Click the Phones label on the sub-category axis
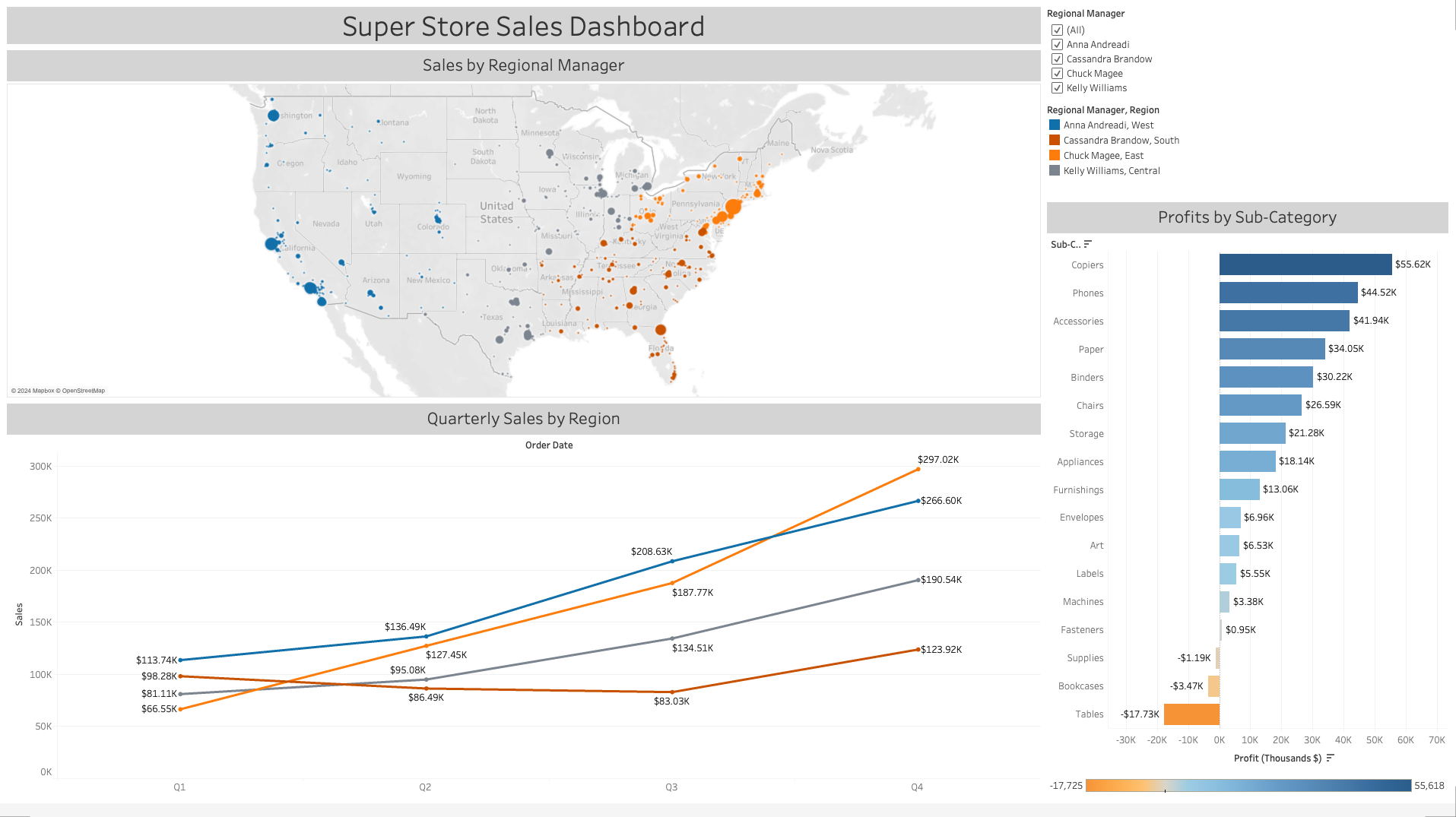Screen dimensions: 1456x817 point(1087,293)
